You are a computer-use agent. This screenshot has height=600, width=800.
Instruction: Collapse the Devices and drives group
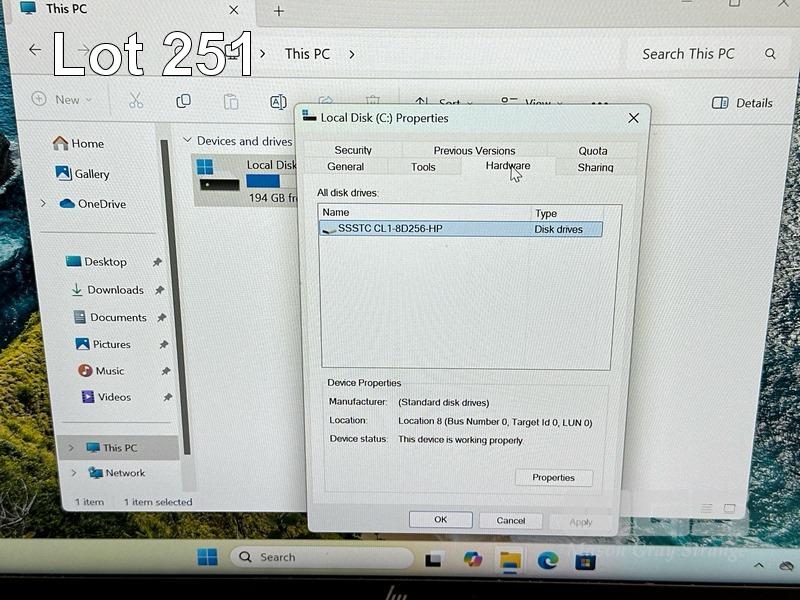point(185,141)
